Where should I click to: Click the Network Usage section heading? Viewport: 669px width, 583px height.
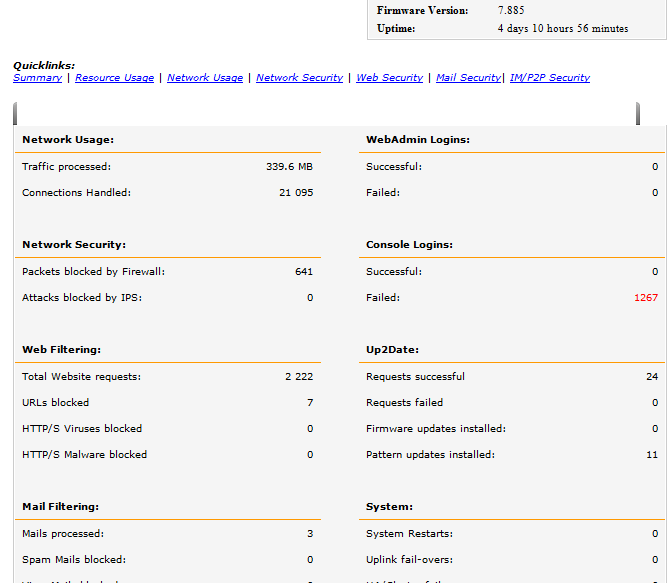[68, 140]
